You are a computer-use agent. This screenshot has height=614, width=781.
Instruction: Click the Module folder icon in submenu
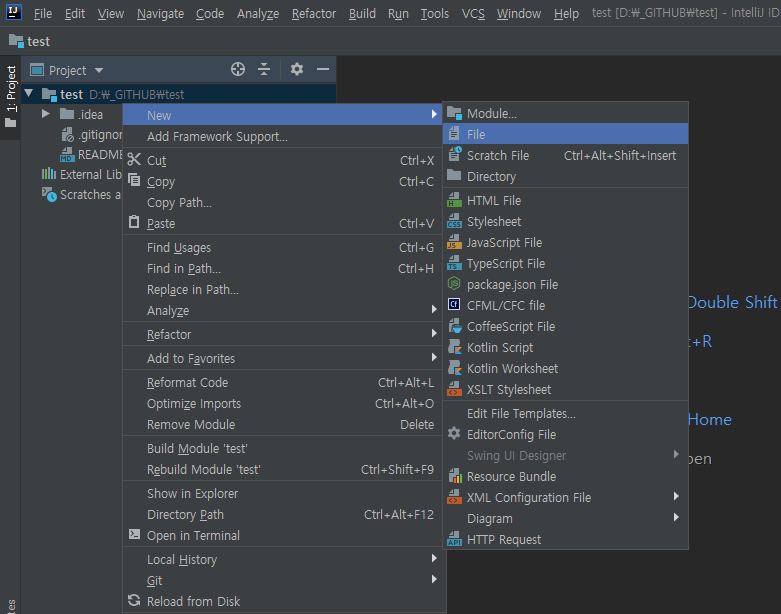[x=454, y=114]
